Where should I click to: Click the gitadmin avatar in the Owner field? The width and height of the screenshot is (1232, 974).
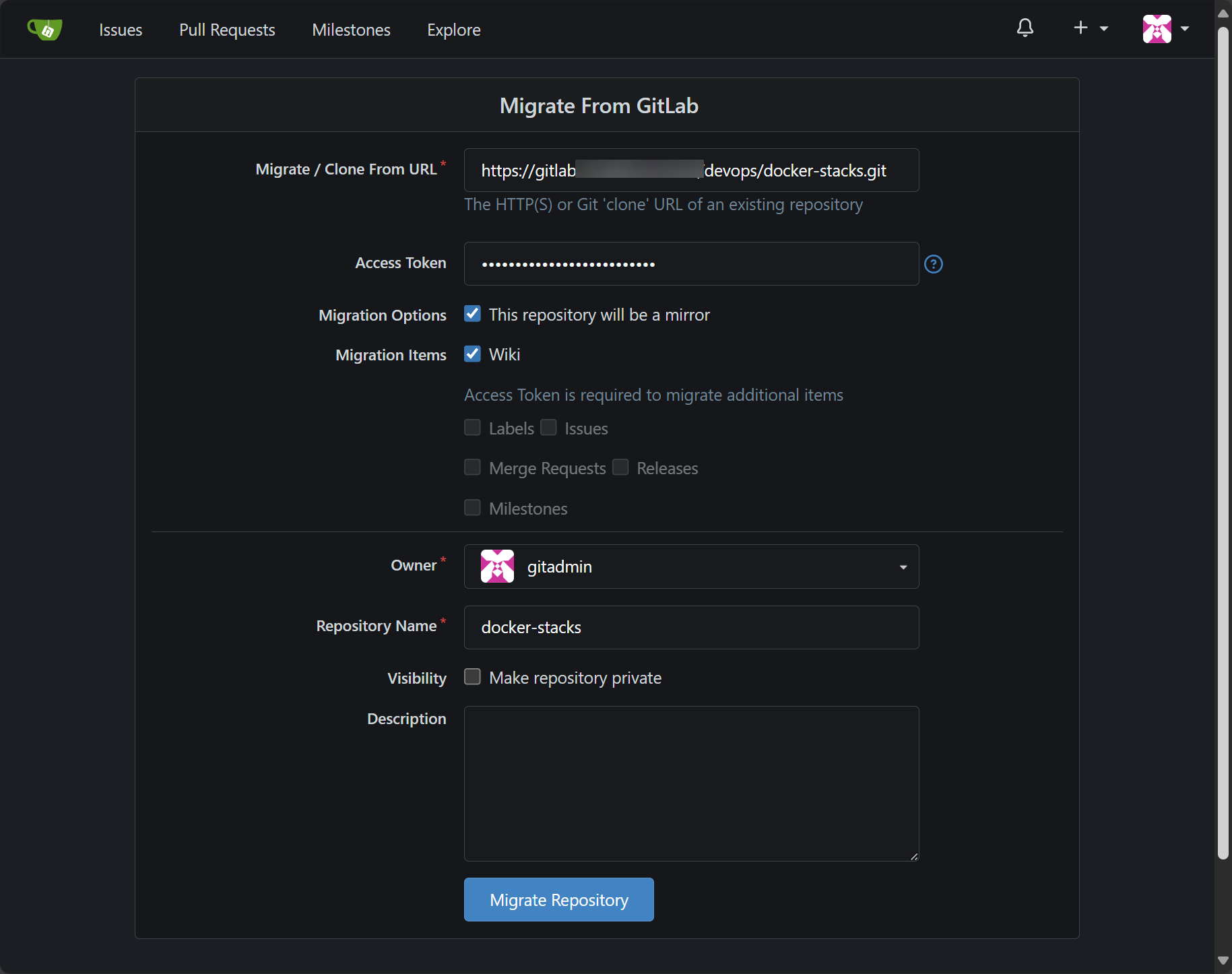coord(497,566)
